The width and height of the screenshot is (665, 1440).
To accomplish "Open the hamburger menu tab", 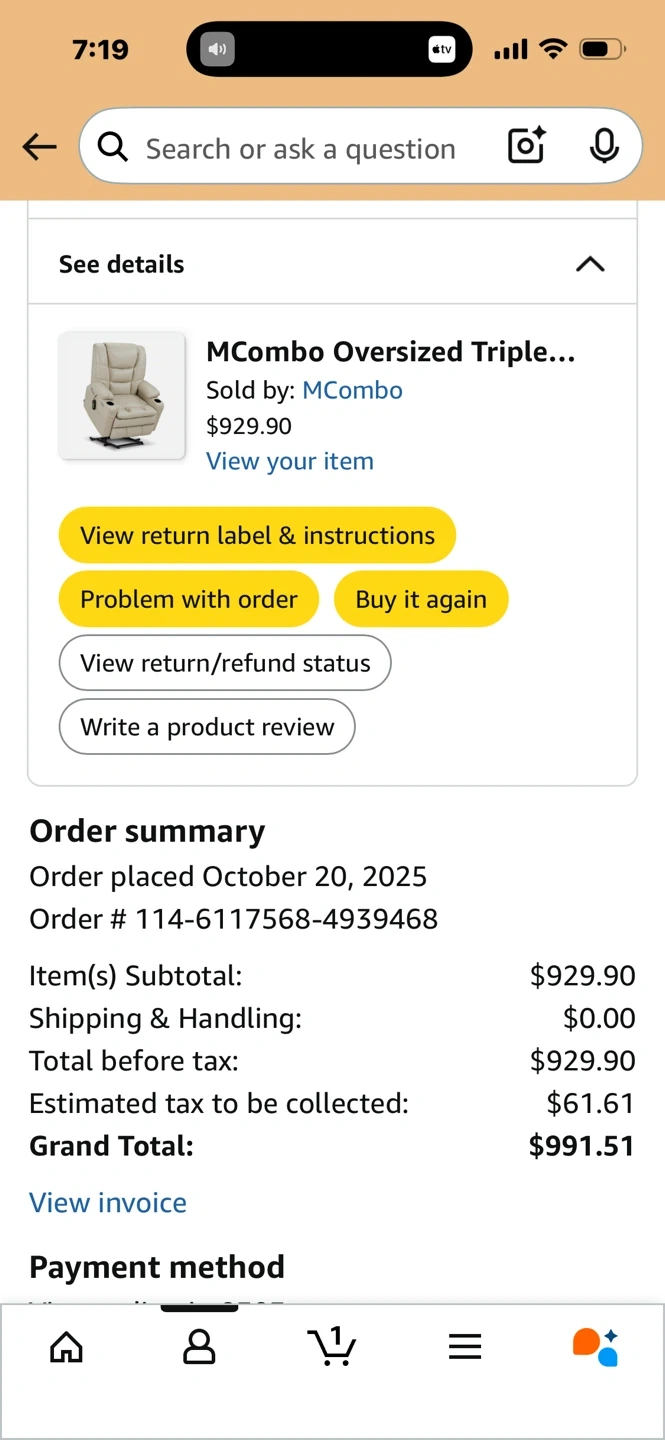I will 465,1347.
